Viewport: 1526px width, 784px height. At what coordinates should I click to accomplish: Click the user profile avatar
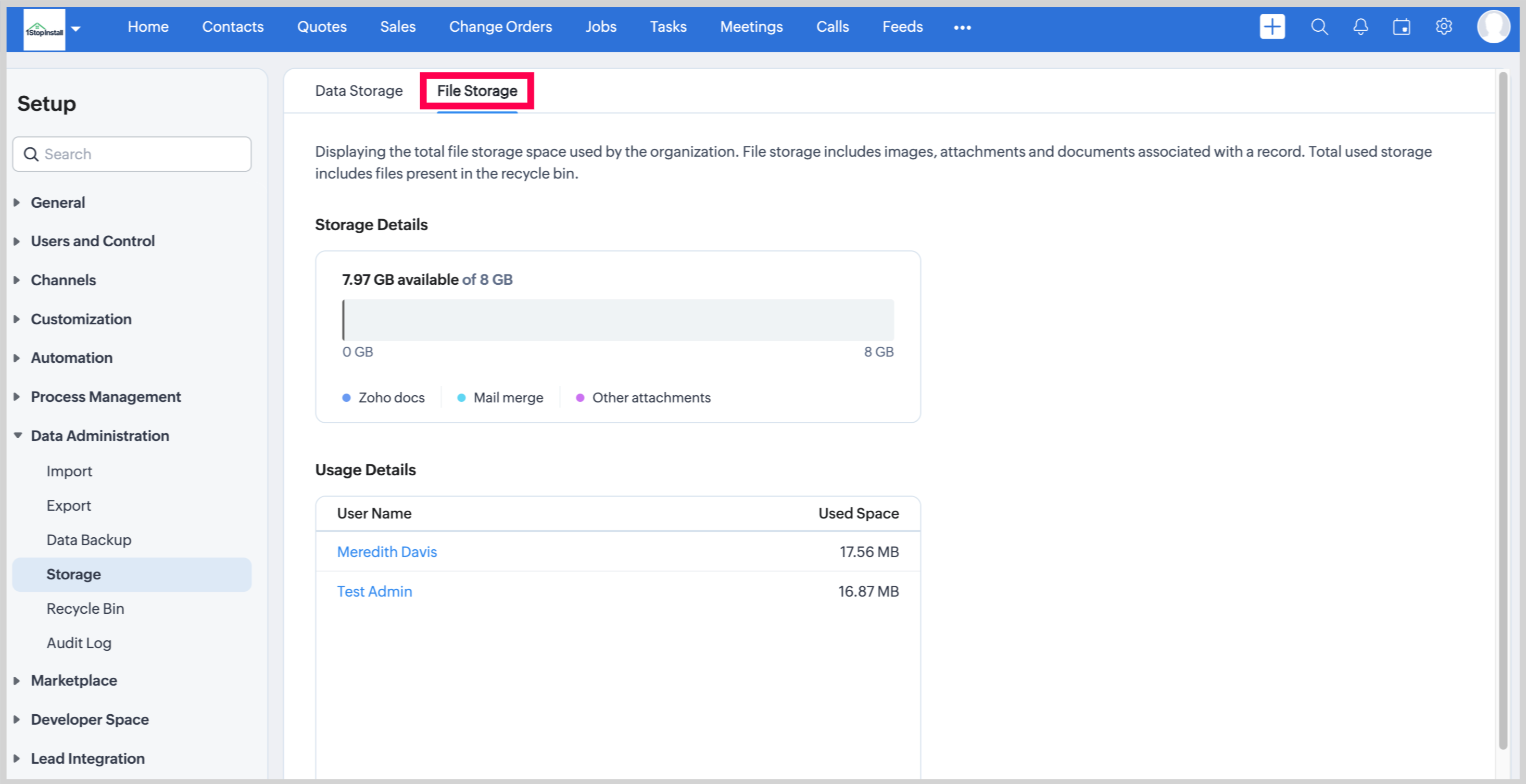[1493, 27]
